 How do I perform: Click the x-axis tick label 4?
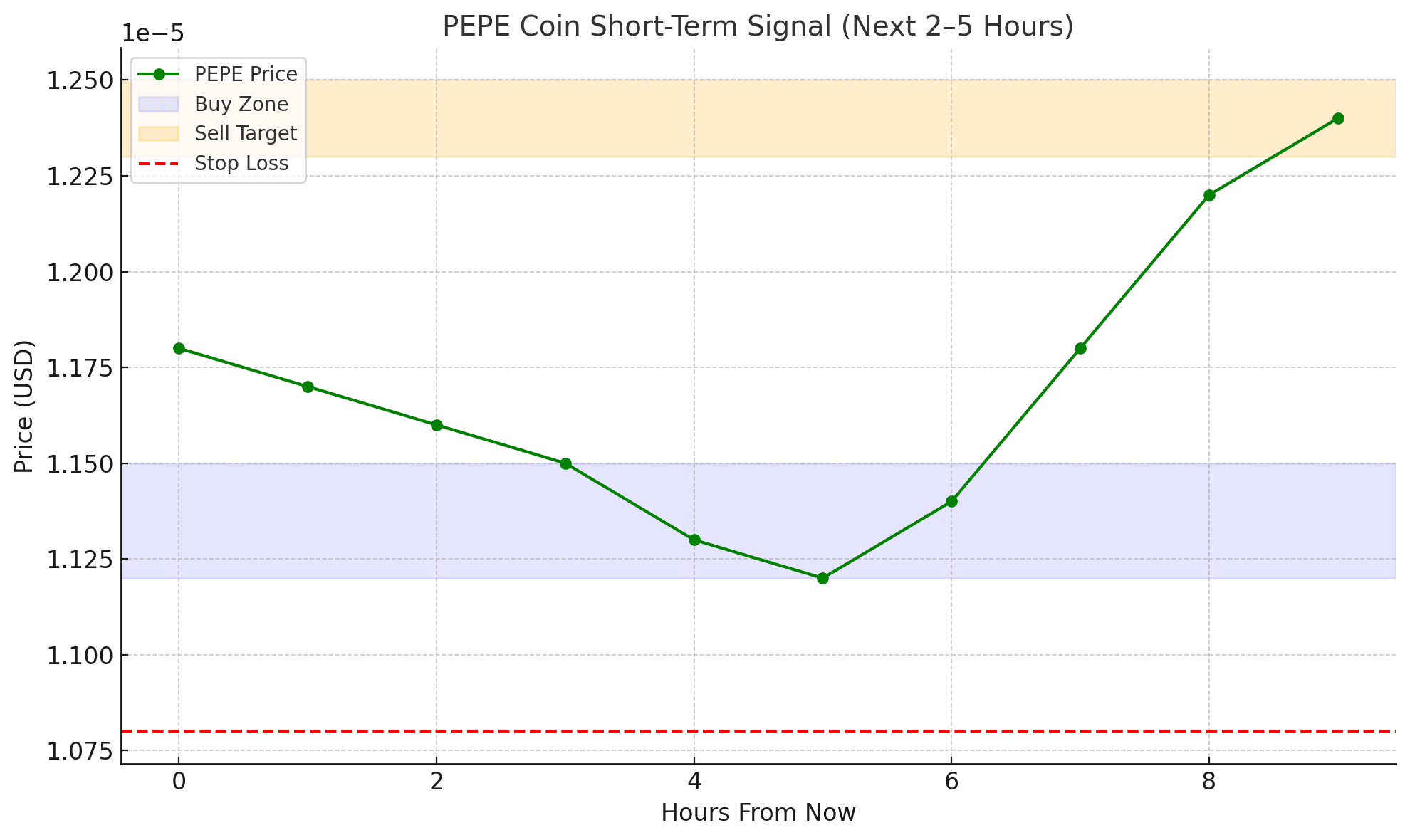tap(694, 782)
